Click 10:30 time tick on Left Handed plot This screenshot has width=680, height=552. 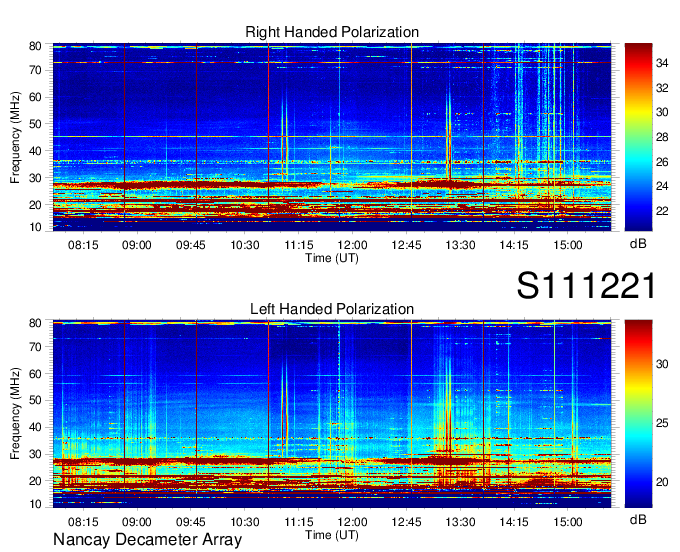245,522
